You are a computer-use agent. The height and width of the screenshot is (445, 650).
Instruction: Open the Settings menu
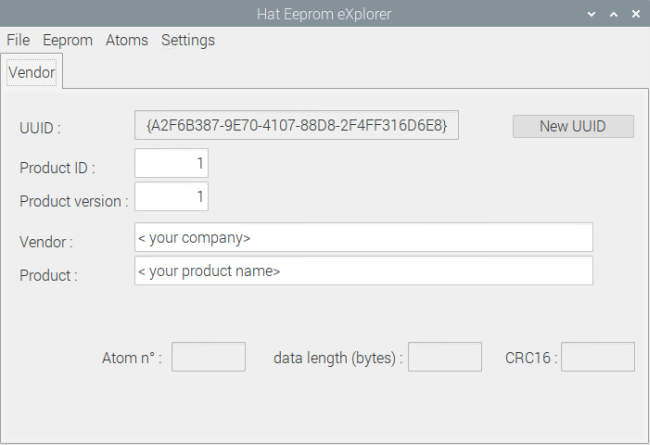tap(188, 40)
